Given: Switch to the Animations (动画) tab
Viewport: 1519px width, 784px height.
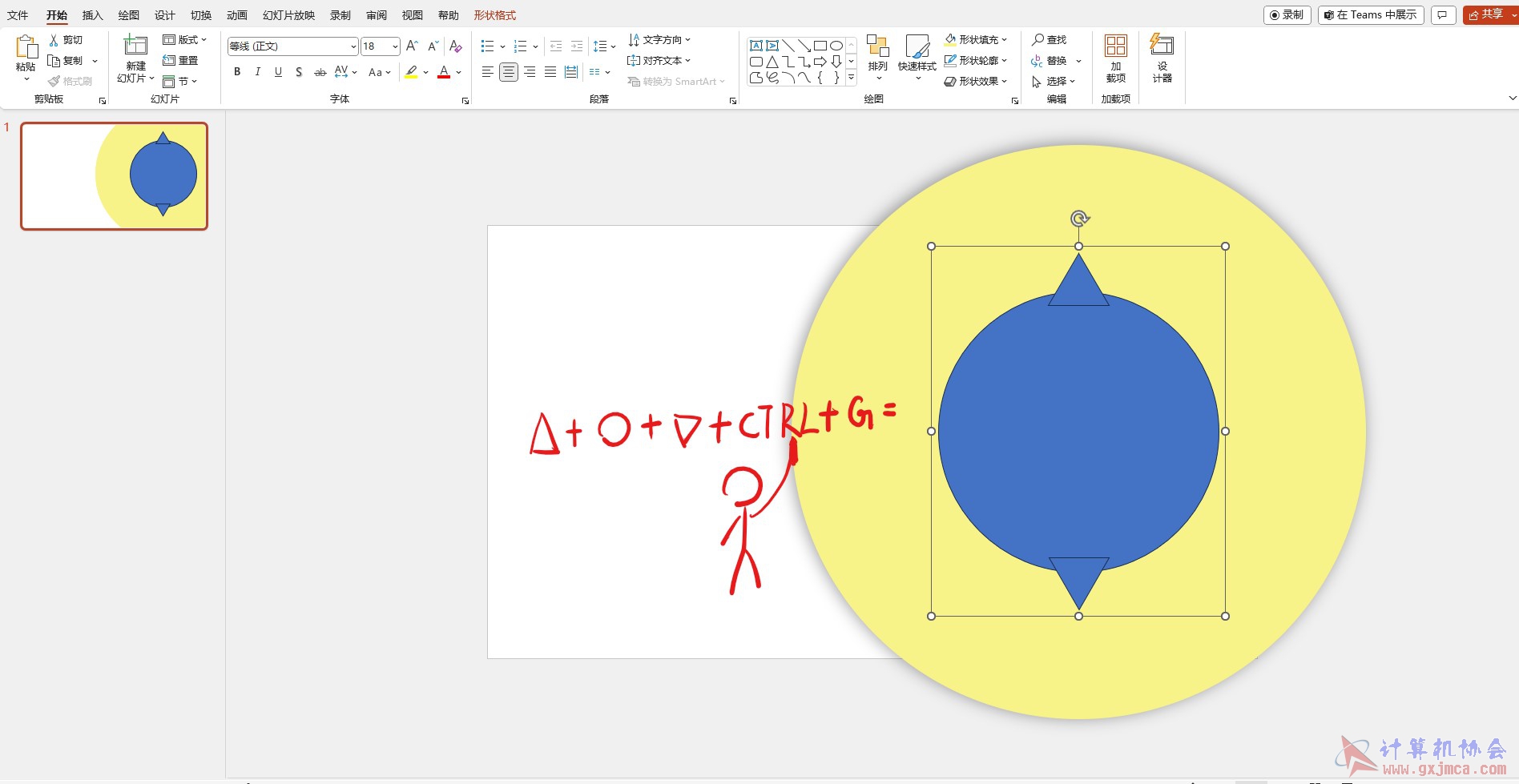Looking at the screenshot, I should tap(237, 15).
